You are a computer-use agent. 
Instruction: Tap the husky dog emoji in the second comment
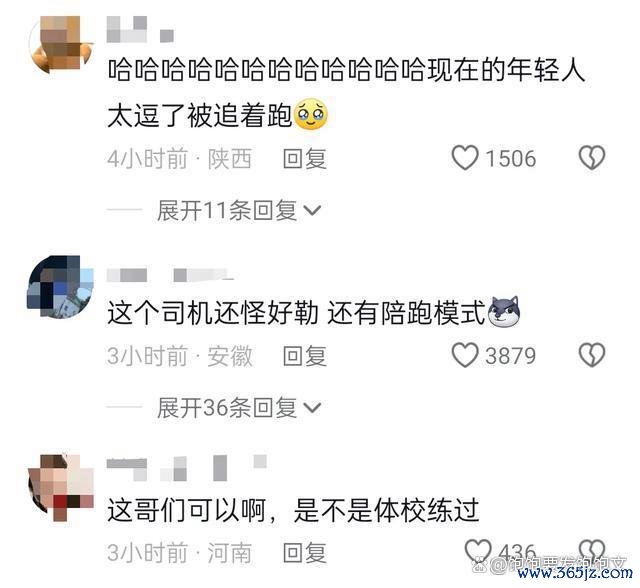[x=504, y=312]
